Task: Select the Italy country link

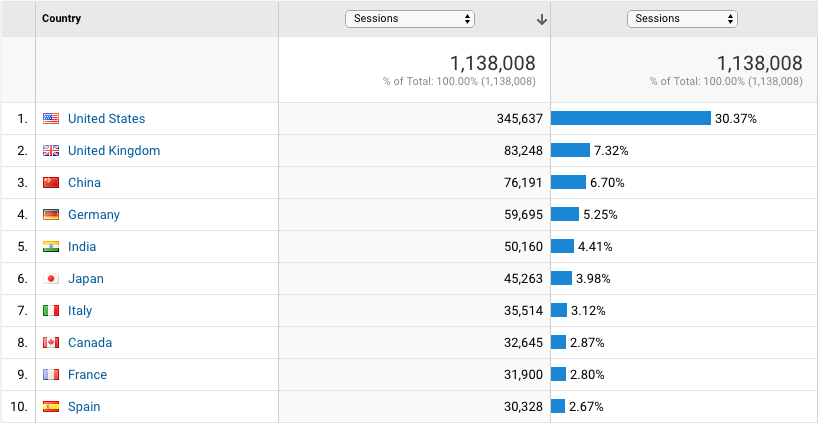Action: [x=80, y=311]
